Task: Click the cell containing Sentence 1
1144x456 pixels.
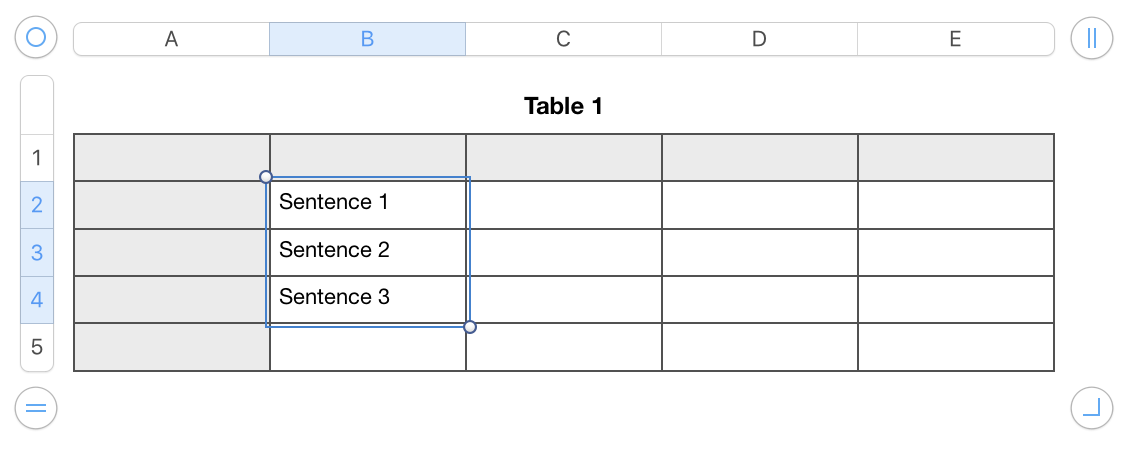Action: (367, 203)
